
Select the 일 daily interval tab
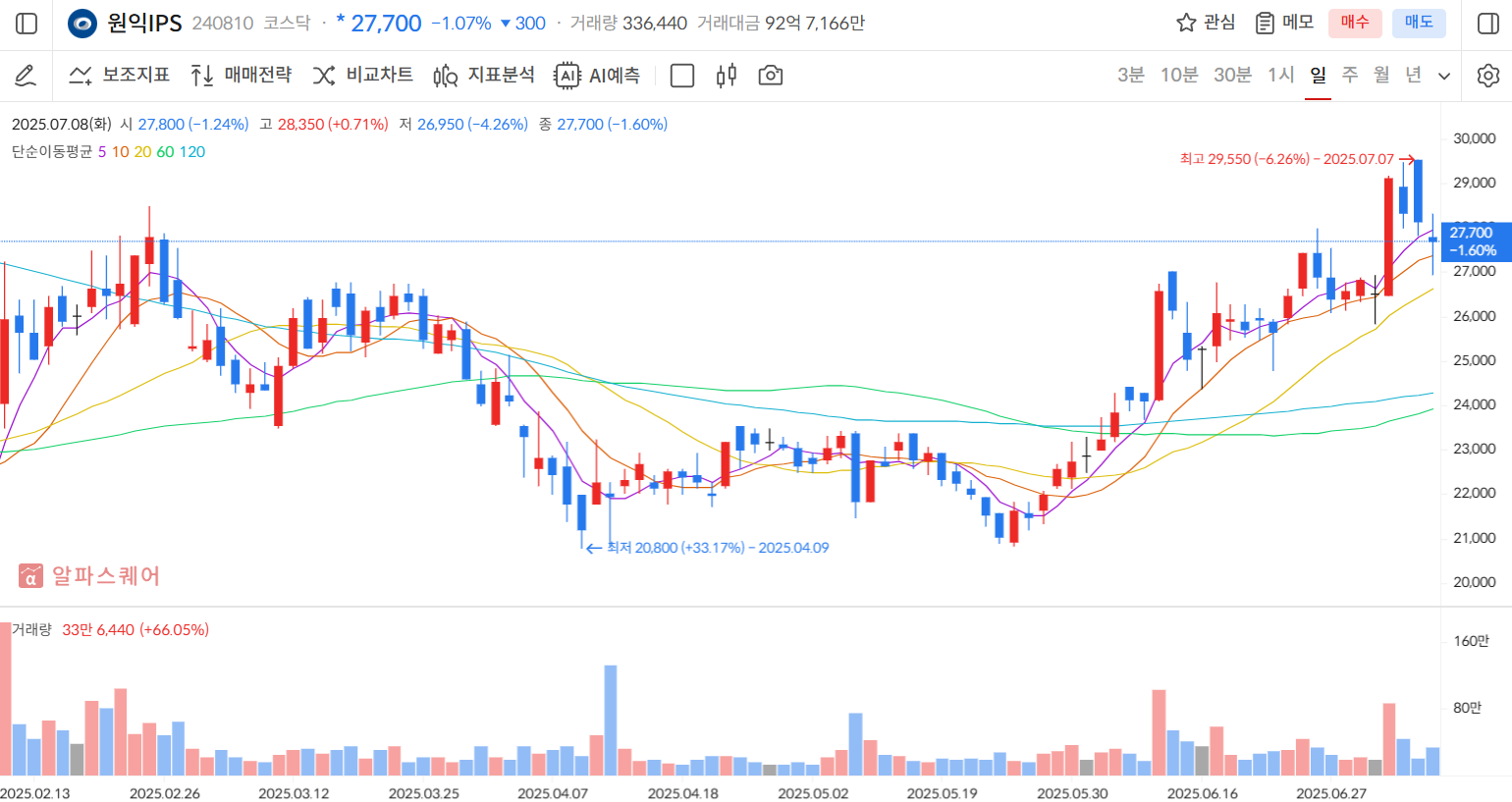click(x=1318, y=76)
